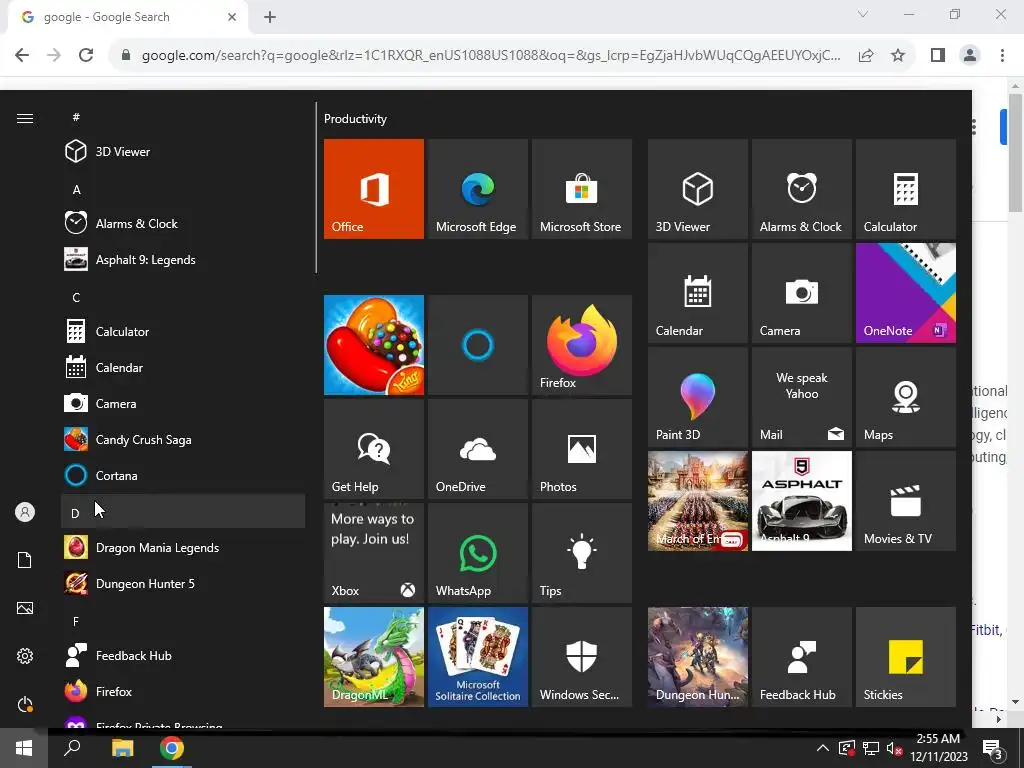Open Settings gear in Start sidebar

click(25, 656)
